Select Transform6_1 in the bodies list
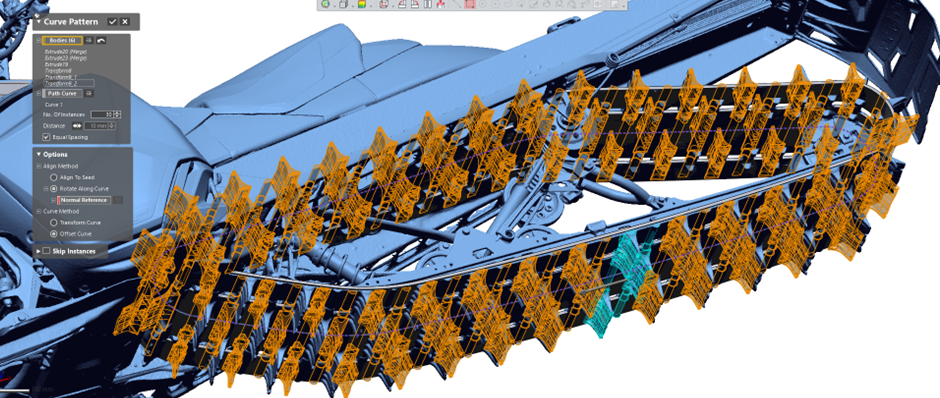 click(x=61, y=77)
